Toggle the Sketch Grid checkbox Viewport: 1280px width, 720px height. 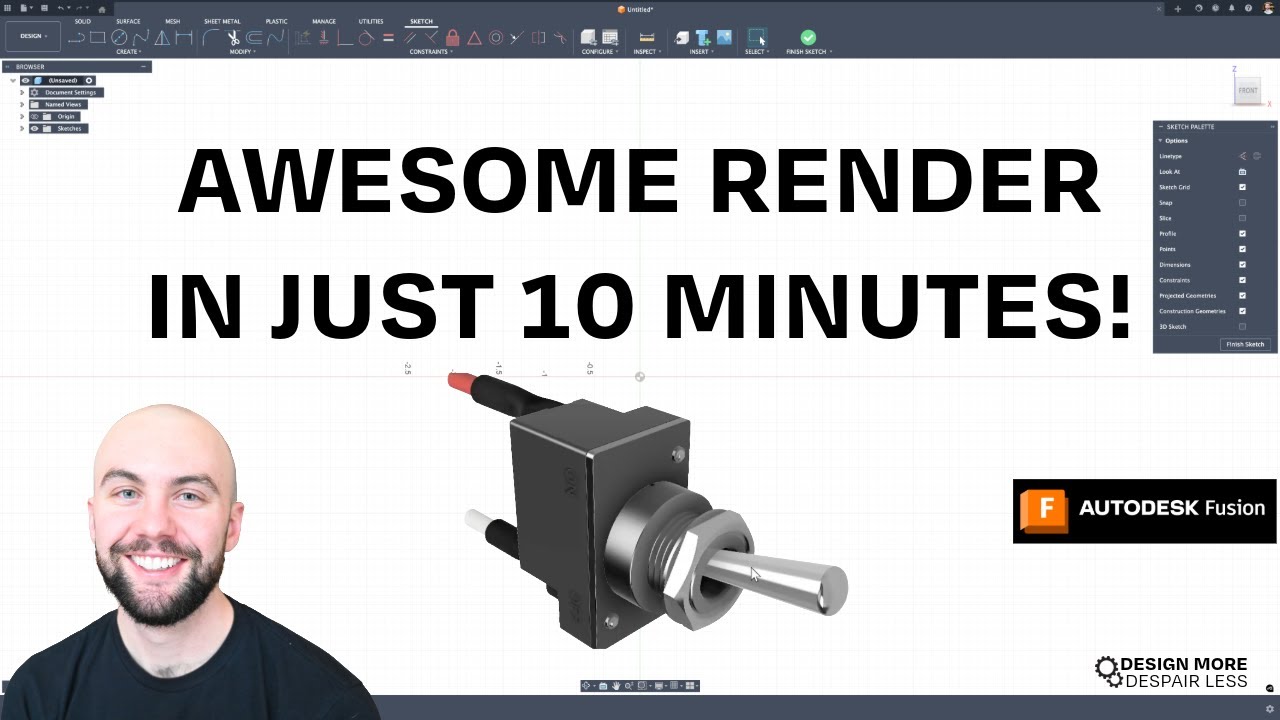click(x=1243, y=187)
